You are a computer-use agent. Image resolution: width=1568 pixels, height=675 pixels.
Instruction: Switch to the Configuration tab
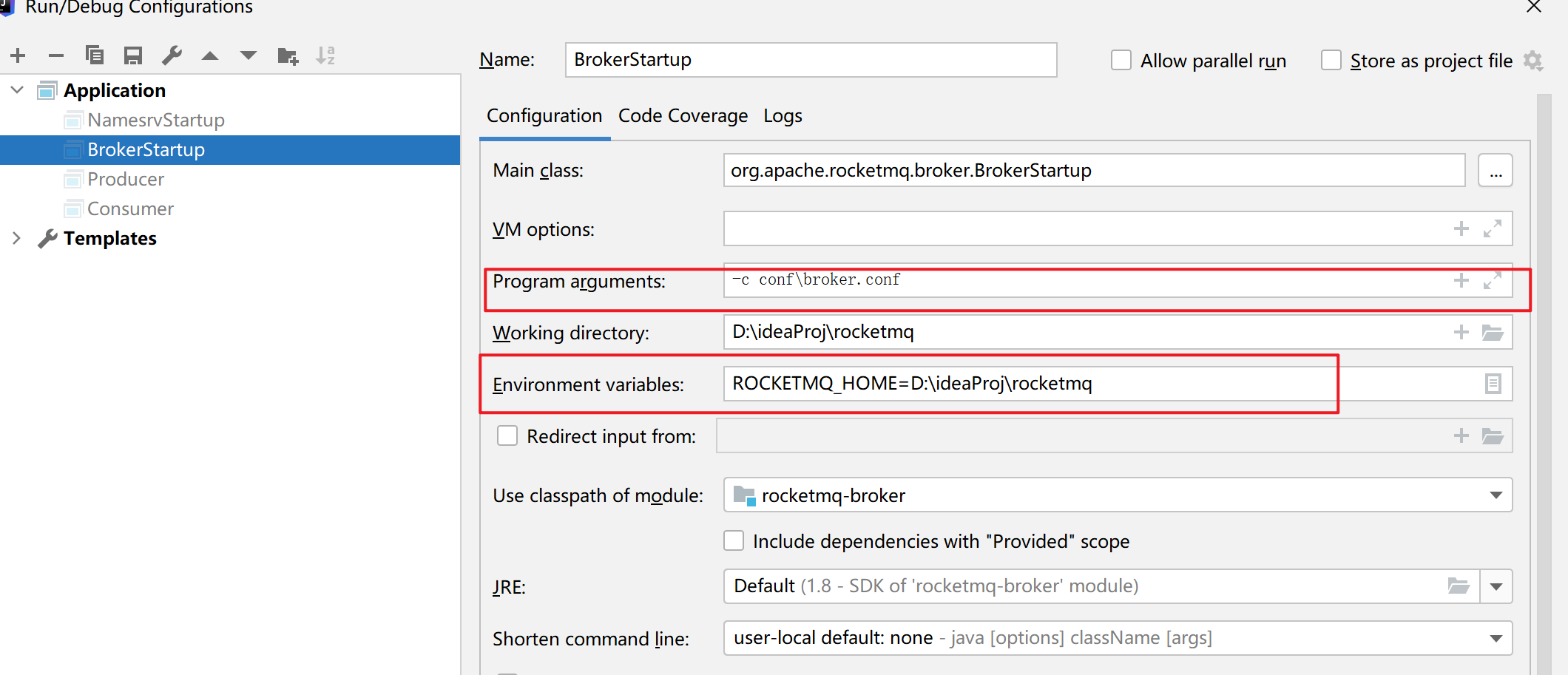click(x=544, y=116)
